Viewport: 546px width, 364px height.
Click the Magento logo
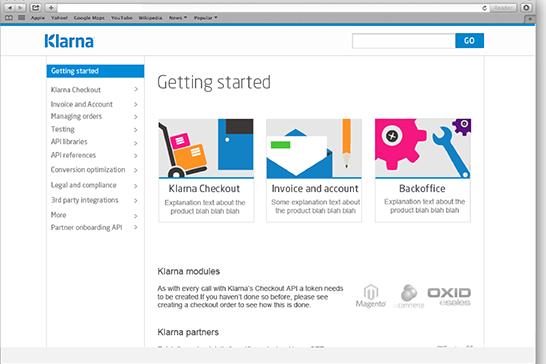(x=371, y=296)
